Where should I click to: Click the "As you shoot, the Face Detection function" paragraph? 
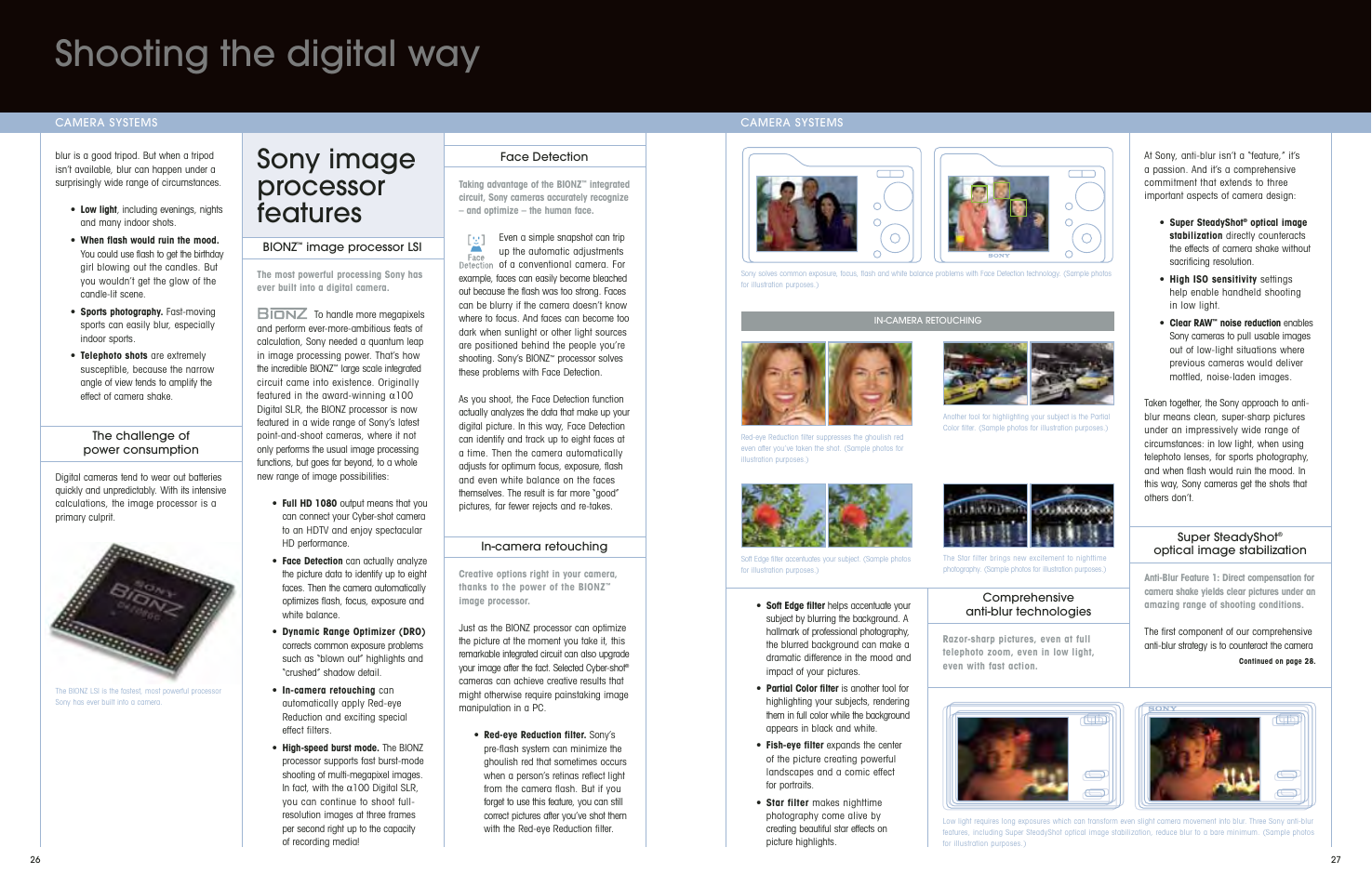[544, 453]
